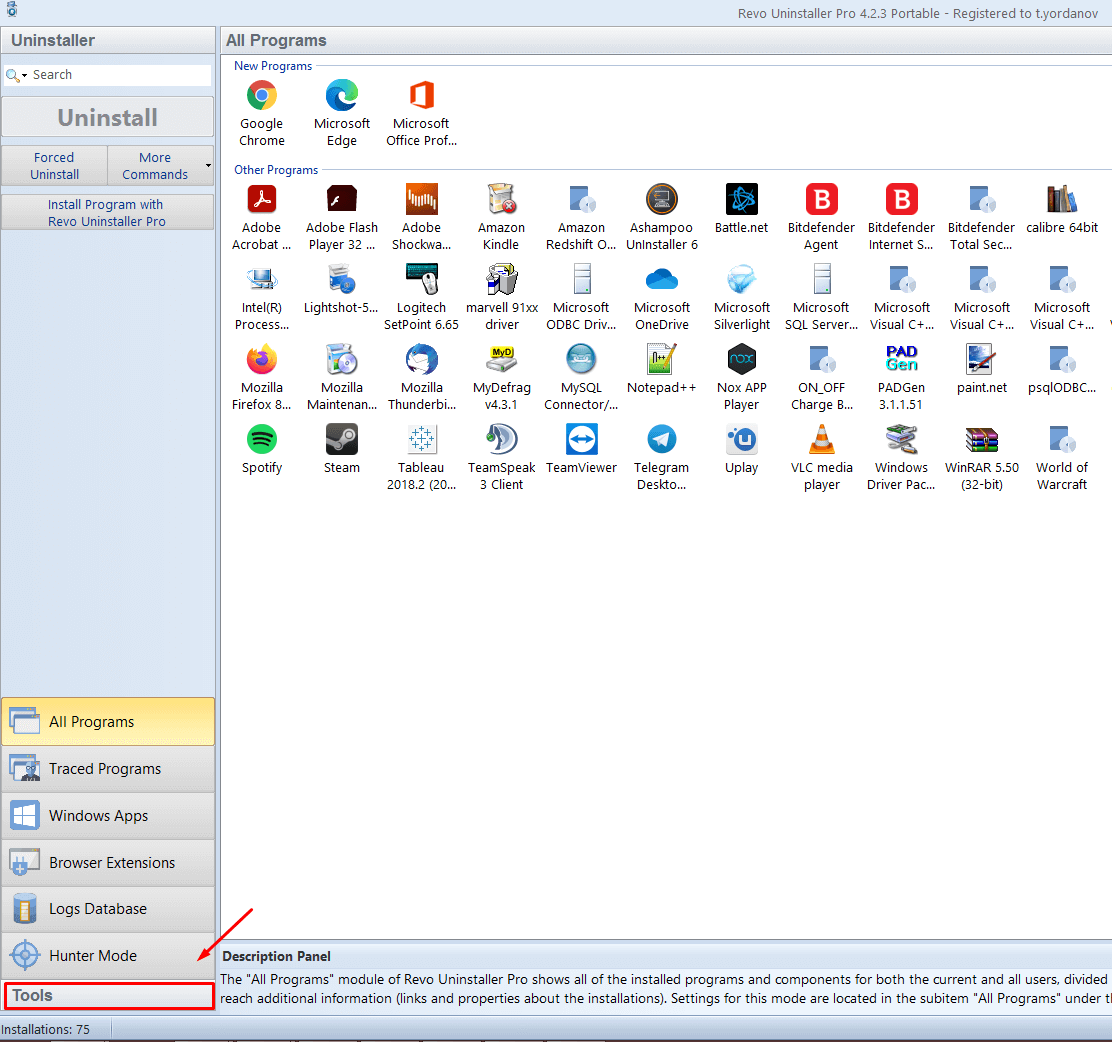Select the Microsoft OneDrive icon
Image resolution: width=1112 pixels, height=1042 pixels.
(x=662, y=279)
